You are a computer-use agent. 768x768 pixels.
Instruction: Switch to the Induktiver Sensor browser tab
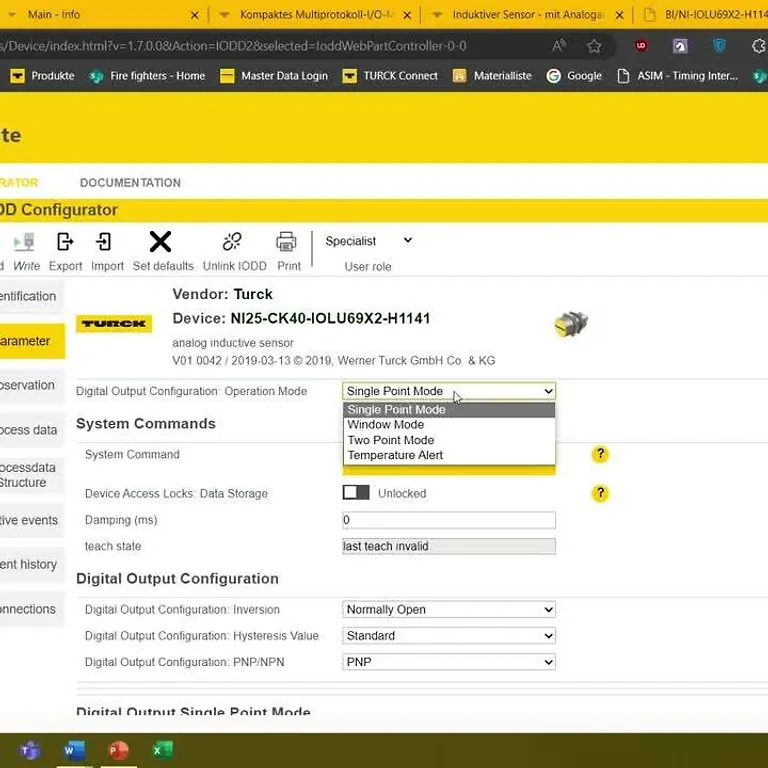527,15
